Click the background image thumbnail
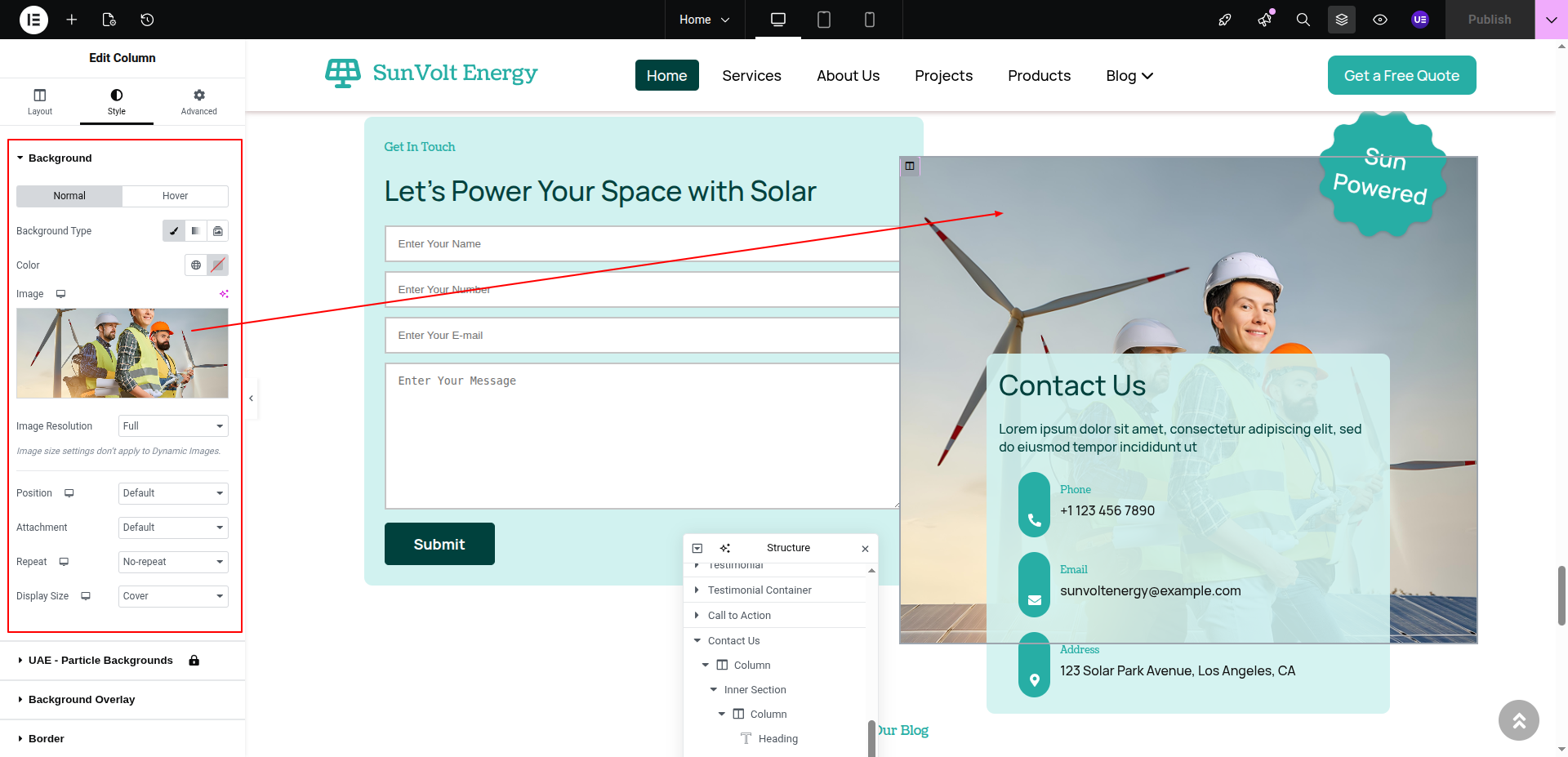Viewport: 1568px width, 757px height. [x=122, y=353]
